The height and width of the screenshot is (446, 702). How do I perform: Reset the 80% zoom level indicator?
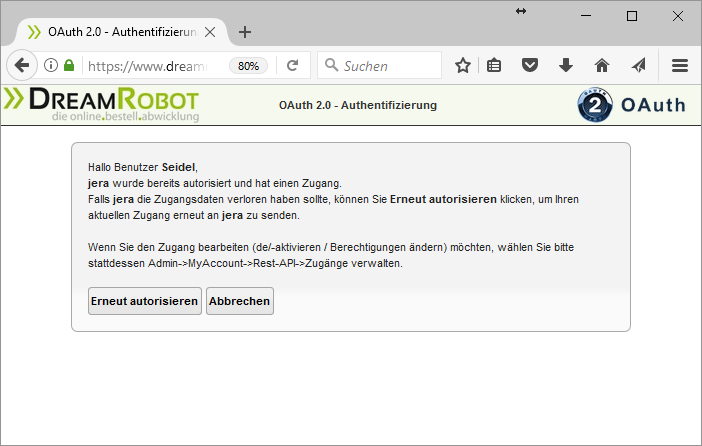point(249,66)
